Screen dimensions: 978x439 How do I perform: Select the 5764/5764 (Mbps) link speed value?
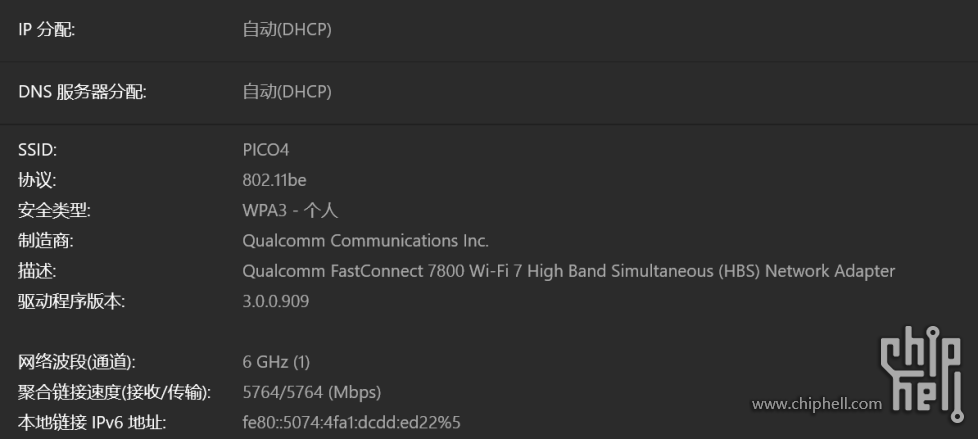(x=311, y=392)
